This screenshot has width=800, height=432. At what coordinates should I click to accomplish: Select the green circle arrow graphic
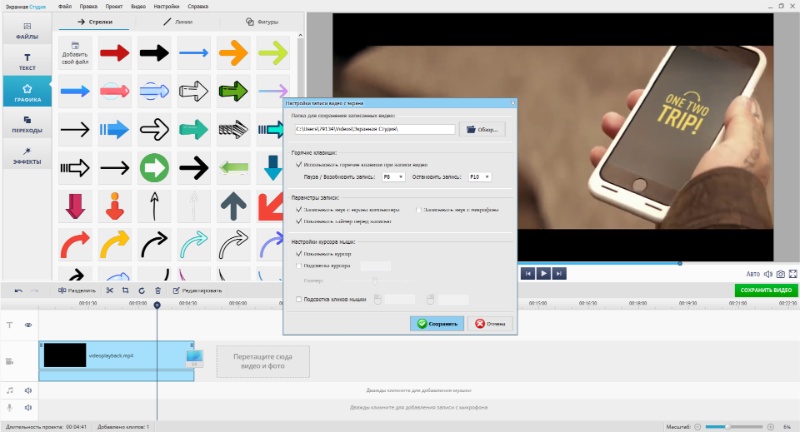tap(154, 167)
